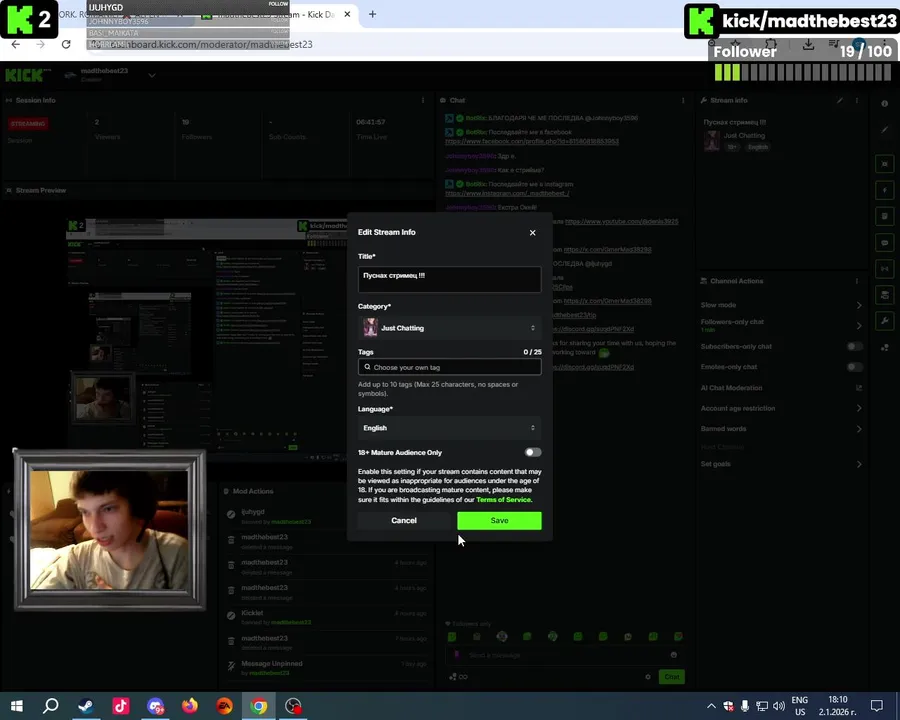The width and height of the screenshot is (900, 720).
Task: Click the chat bubble sidebar icon
Action: (x=885, y=243)
